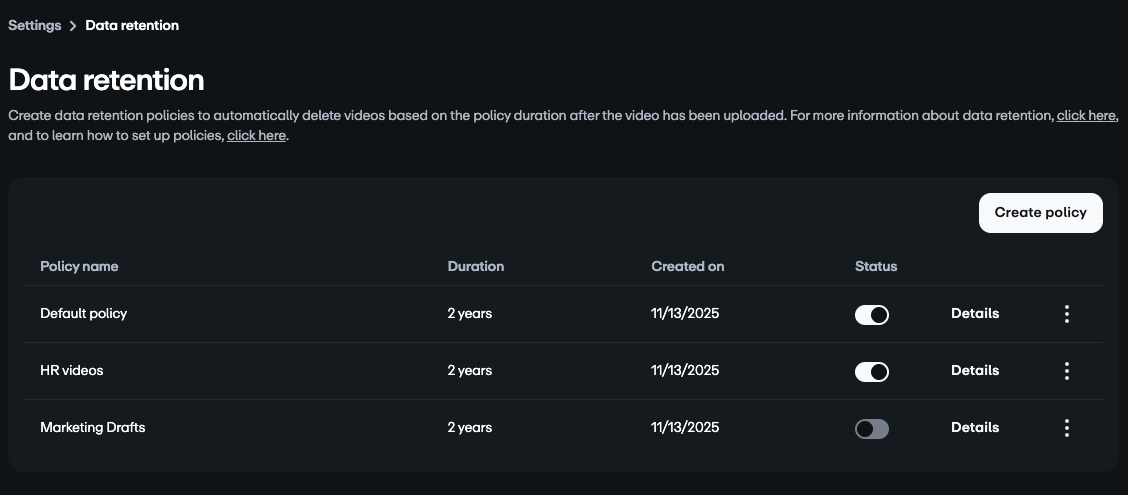Enable the Marketing Drafts policy toggle
The width and height of the screenshot is (1128, 495).
tap(871, 429)
